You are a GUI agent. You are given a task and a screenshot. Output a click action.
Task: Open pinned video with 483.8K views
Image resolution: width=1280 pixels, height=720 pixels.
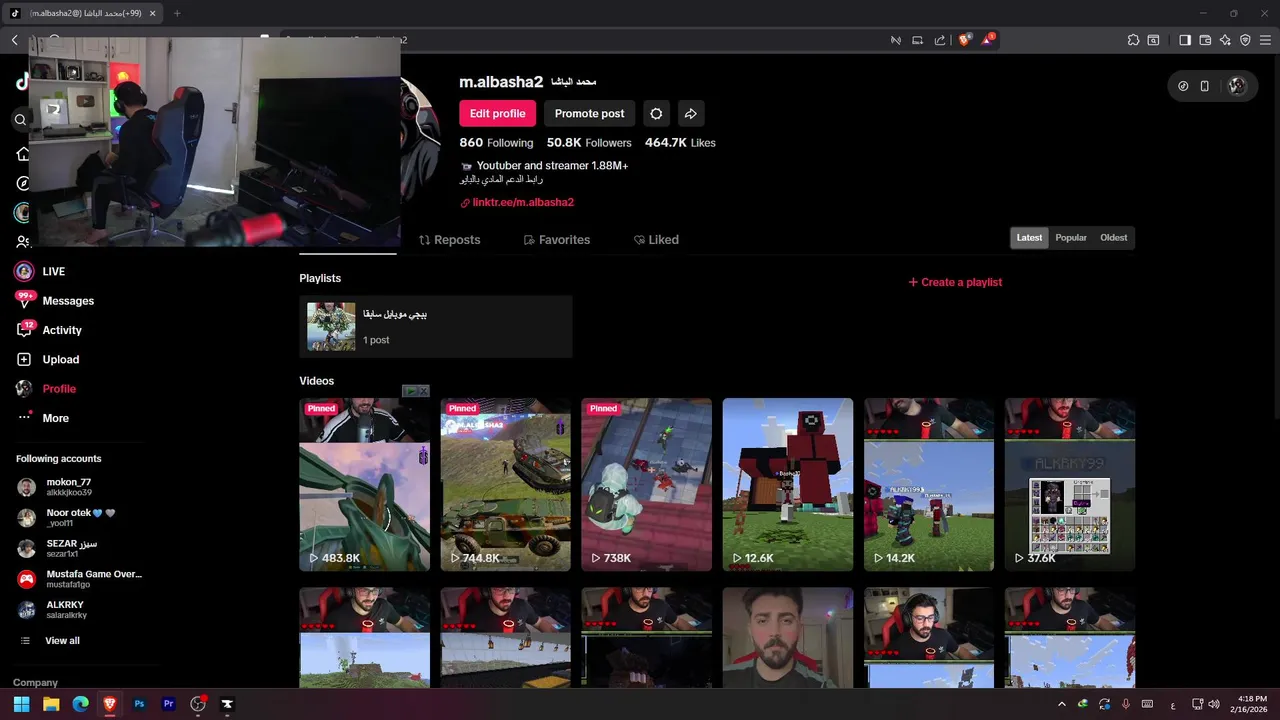[x=364, y=484]
